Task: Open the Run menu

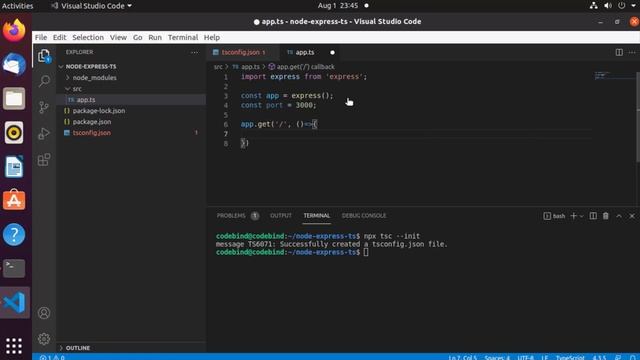Action: (155, 38)
